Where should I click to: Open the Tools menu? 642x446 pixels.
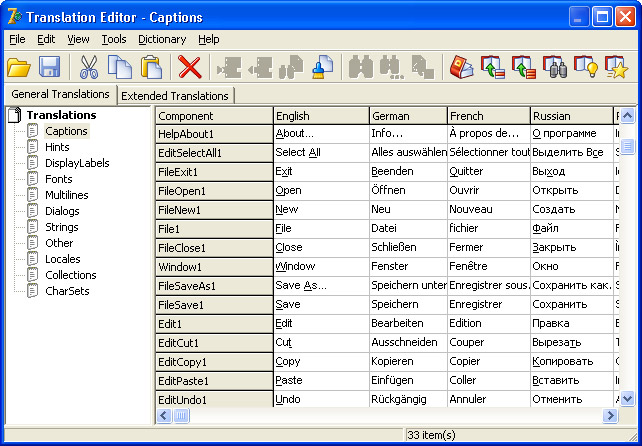coord(114,39)
